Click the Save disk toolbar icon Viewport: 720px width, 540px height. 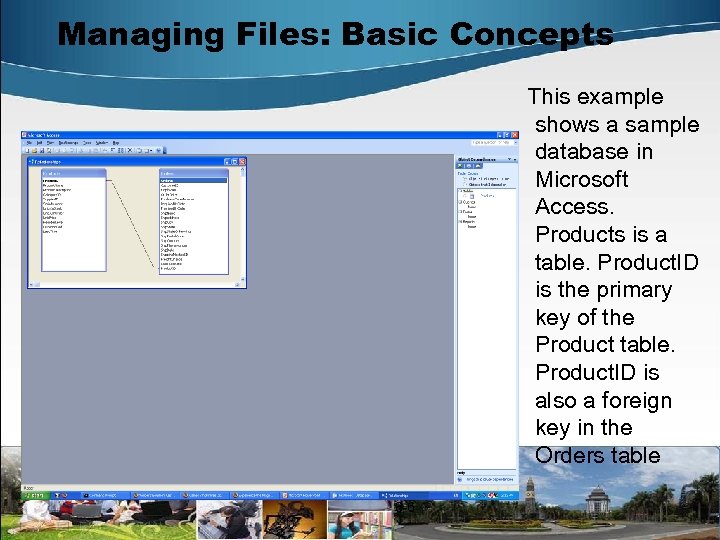tap(41, 150)
